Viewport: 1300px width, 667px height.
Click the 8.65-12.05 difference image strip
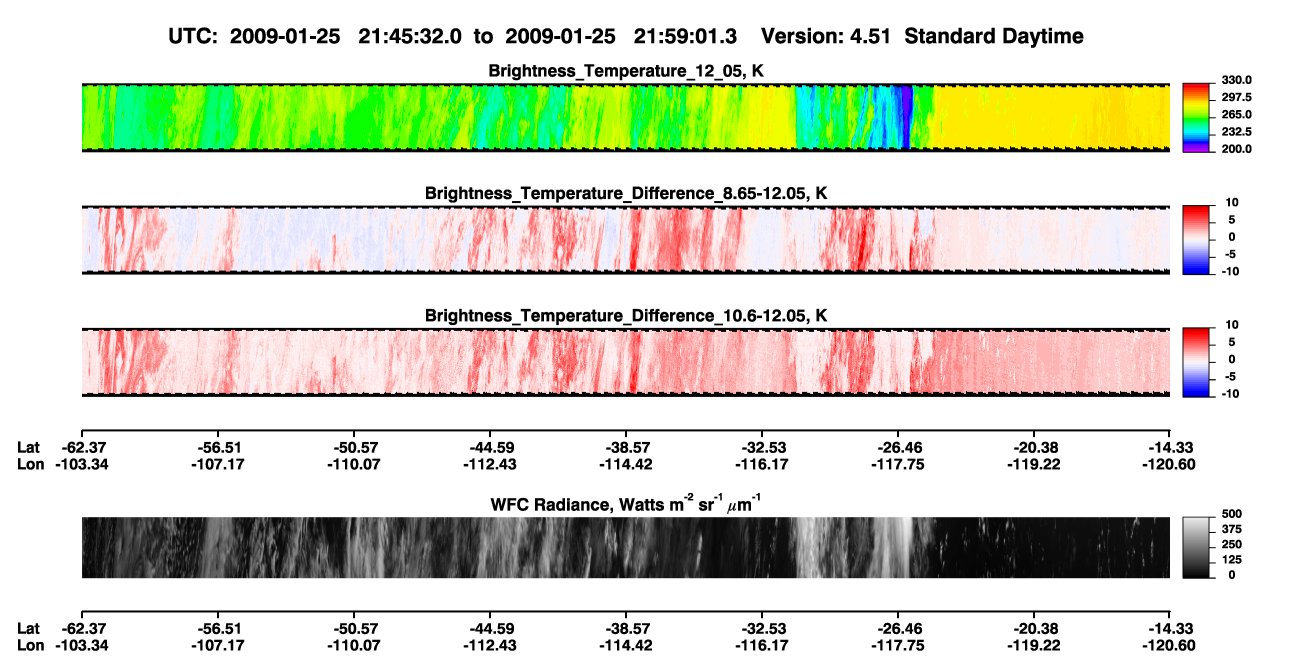coord(625,240)
